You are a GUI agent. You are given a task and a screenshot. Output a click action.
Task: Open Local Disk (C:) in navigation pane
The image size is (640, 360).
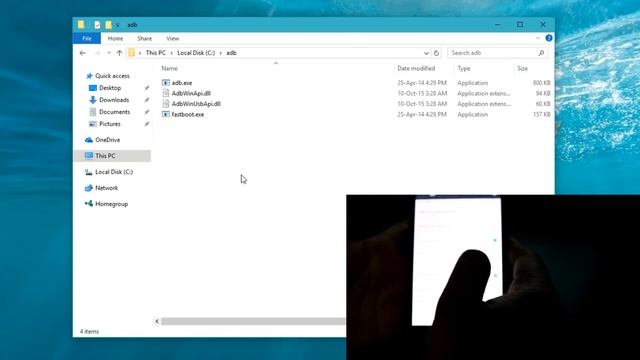coord(114,172)
